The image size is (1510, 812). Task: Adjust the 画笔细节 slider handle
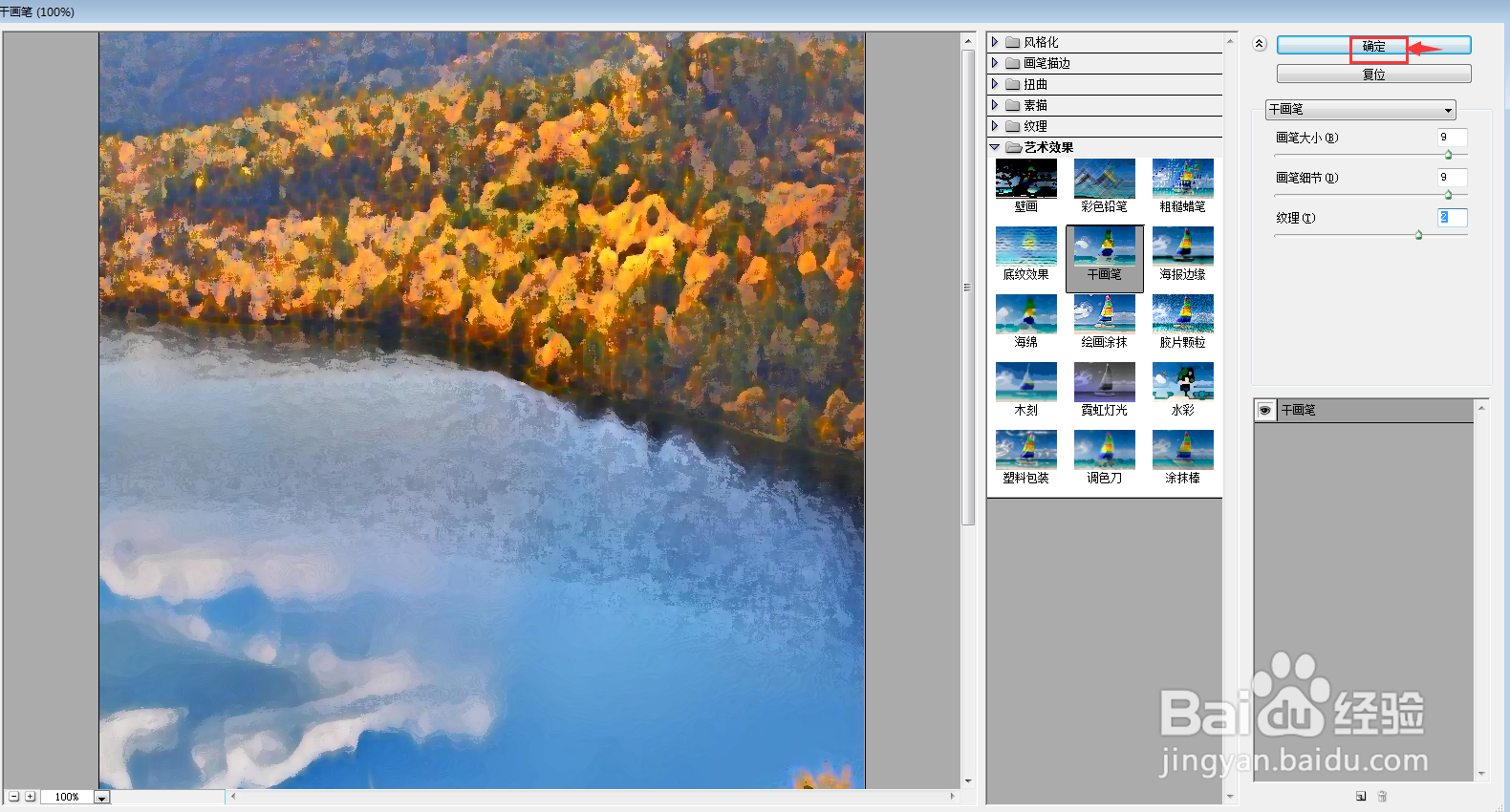click(x=1448, y=195)
